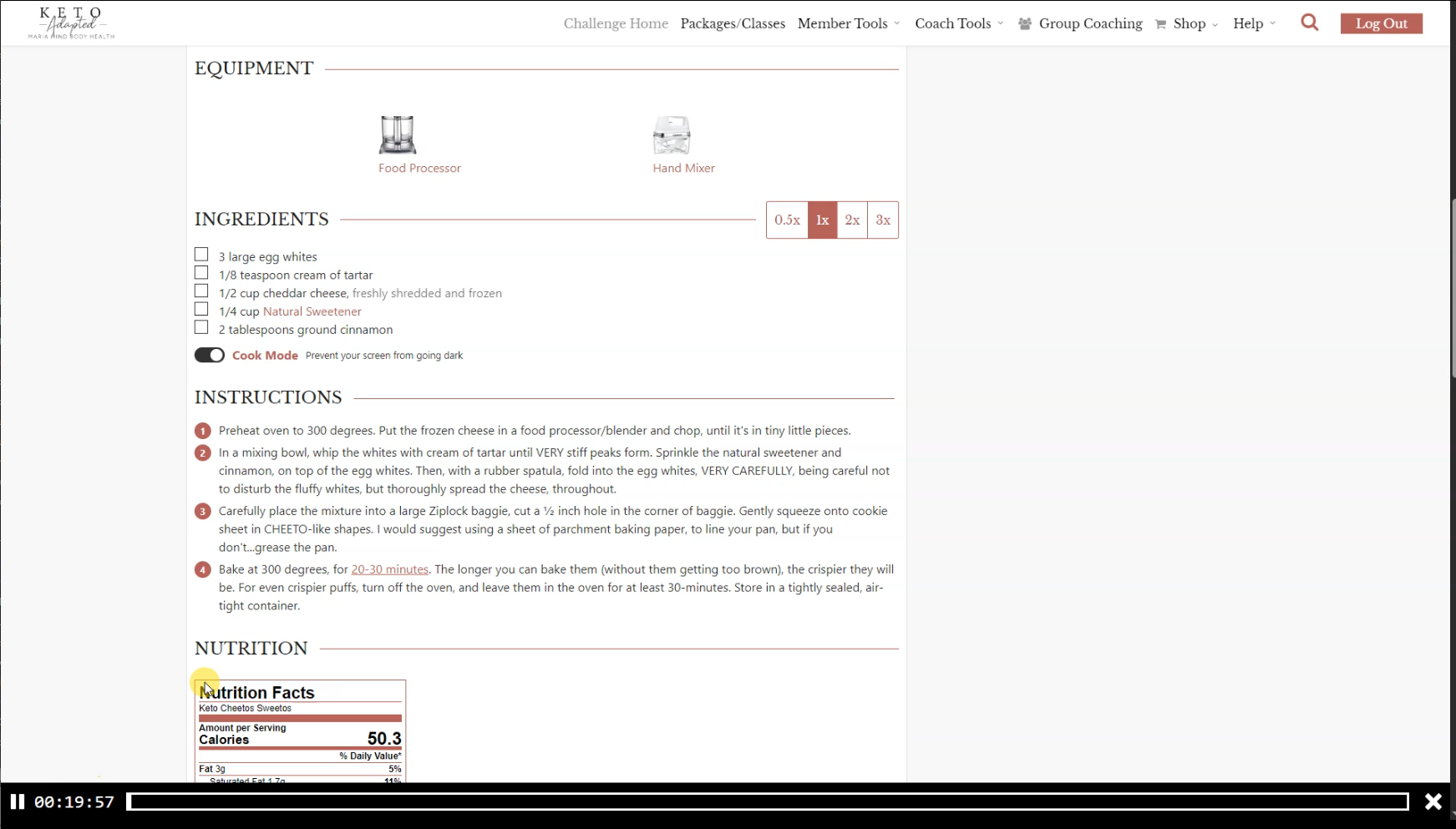Image resolution: width=1456 pixels, height=829 pixels.
Task: Open the site search magnifier icon
Action: 1309,23
